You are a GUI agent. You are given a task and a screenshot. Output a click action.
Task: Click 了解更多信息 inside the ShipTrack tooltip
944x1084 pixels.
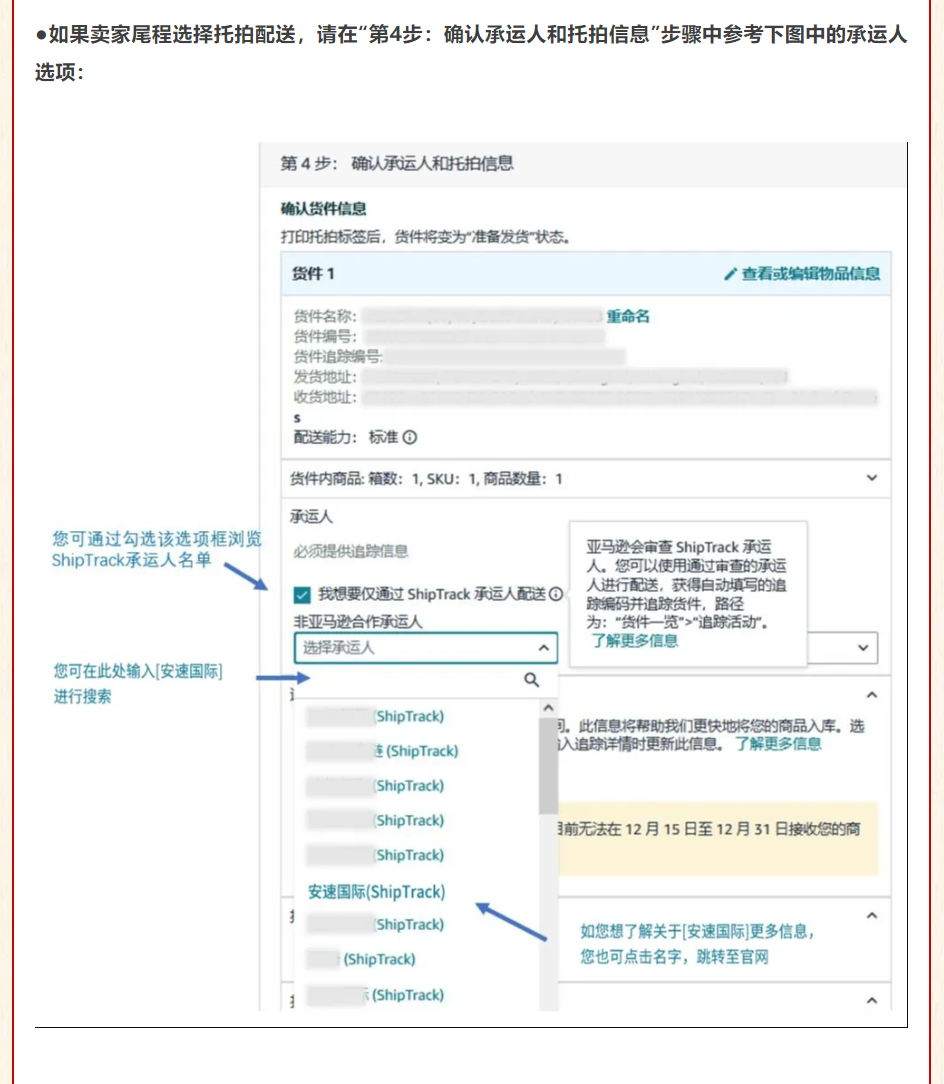(x=637, y=641)
